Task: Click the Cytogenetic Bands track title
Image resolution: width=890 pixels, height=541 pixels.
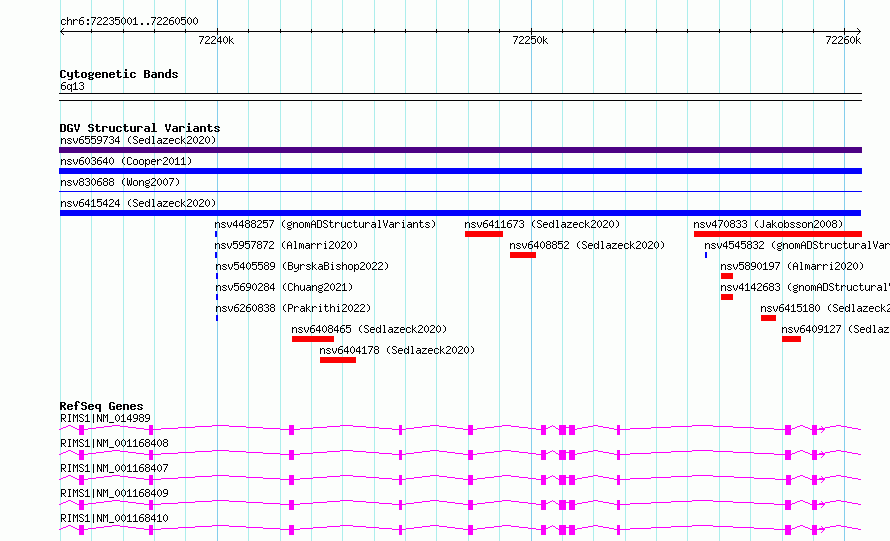Action: 119,74
